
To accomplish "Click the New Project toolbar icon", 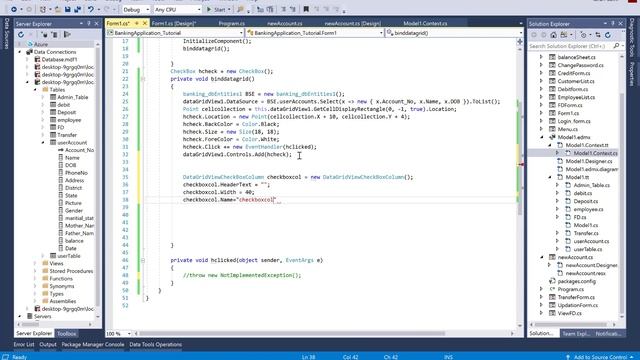I will point(43,9).
